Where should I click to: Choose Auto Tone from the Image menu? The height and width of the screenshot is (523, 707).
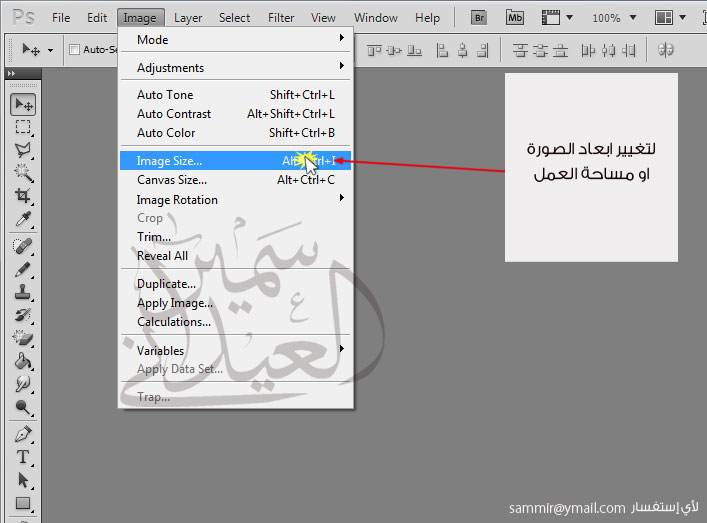point(236,95)
